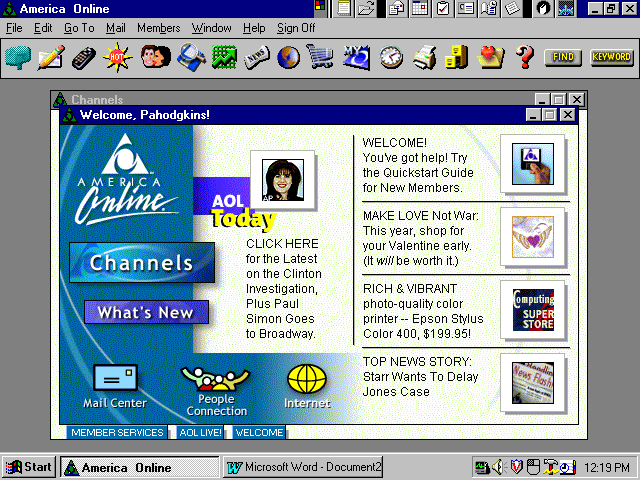Open the Mail Center envelope icon
640x480 pixels.
click(115, 386)
